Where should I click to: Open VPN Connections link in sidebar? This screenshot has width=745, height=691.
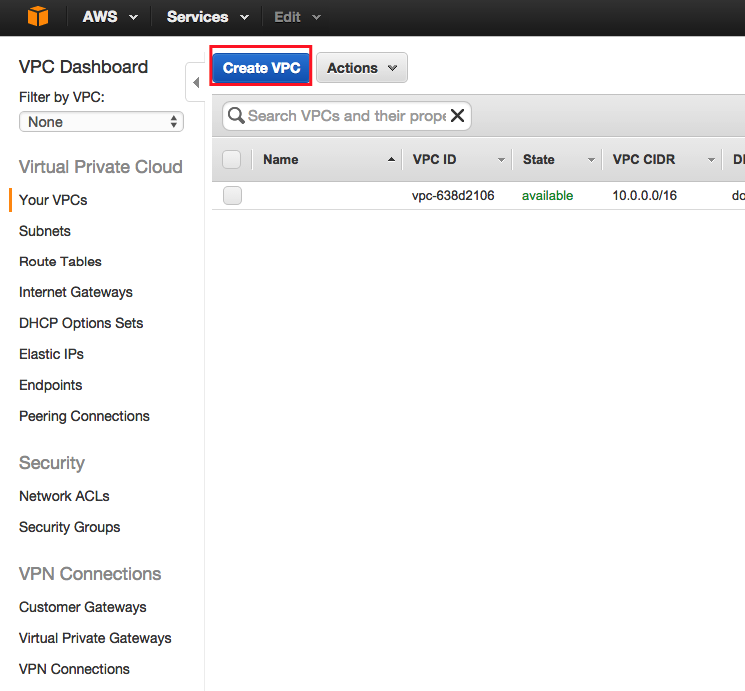point(74,669)
